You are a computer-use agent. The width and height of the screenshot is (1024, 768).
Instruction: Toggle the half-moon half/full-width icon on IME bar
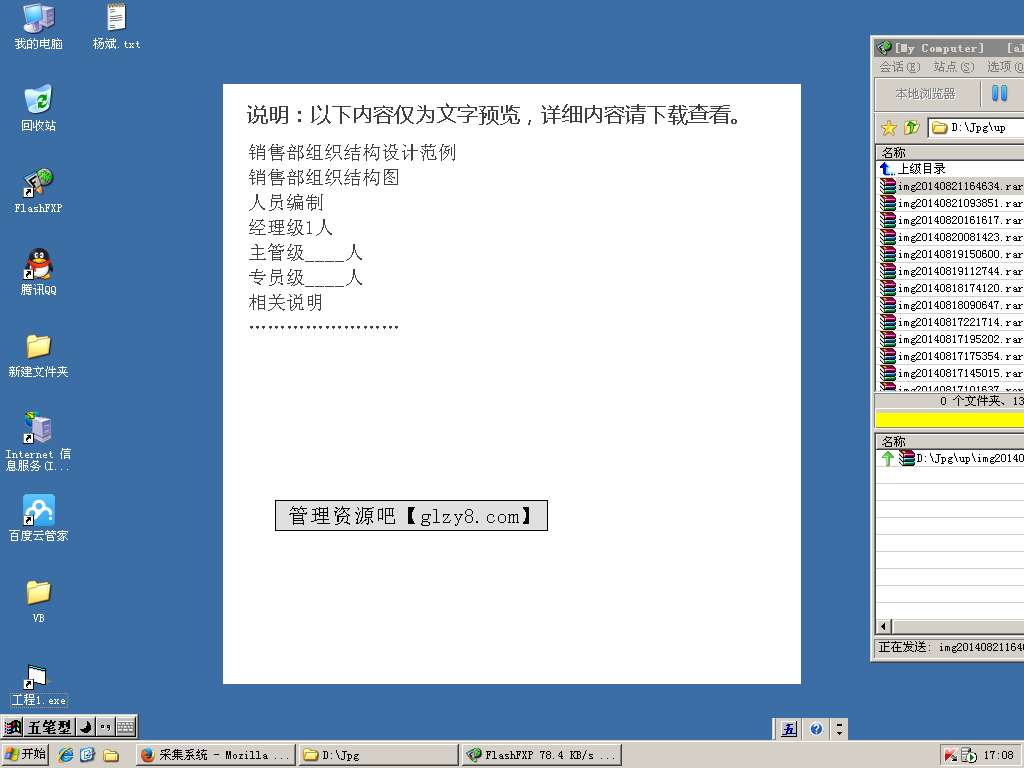point(86,727)
